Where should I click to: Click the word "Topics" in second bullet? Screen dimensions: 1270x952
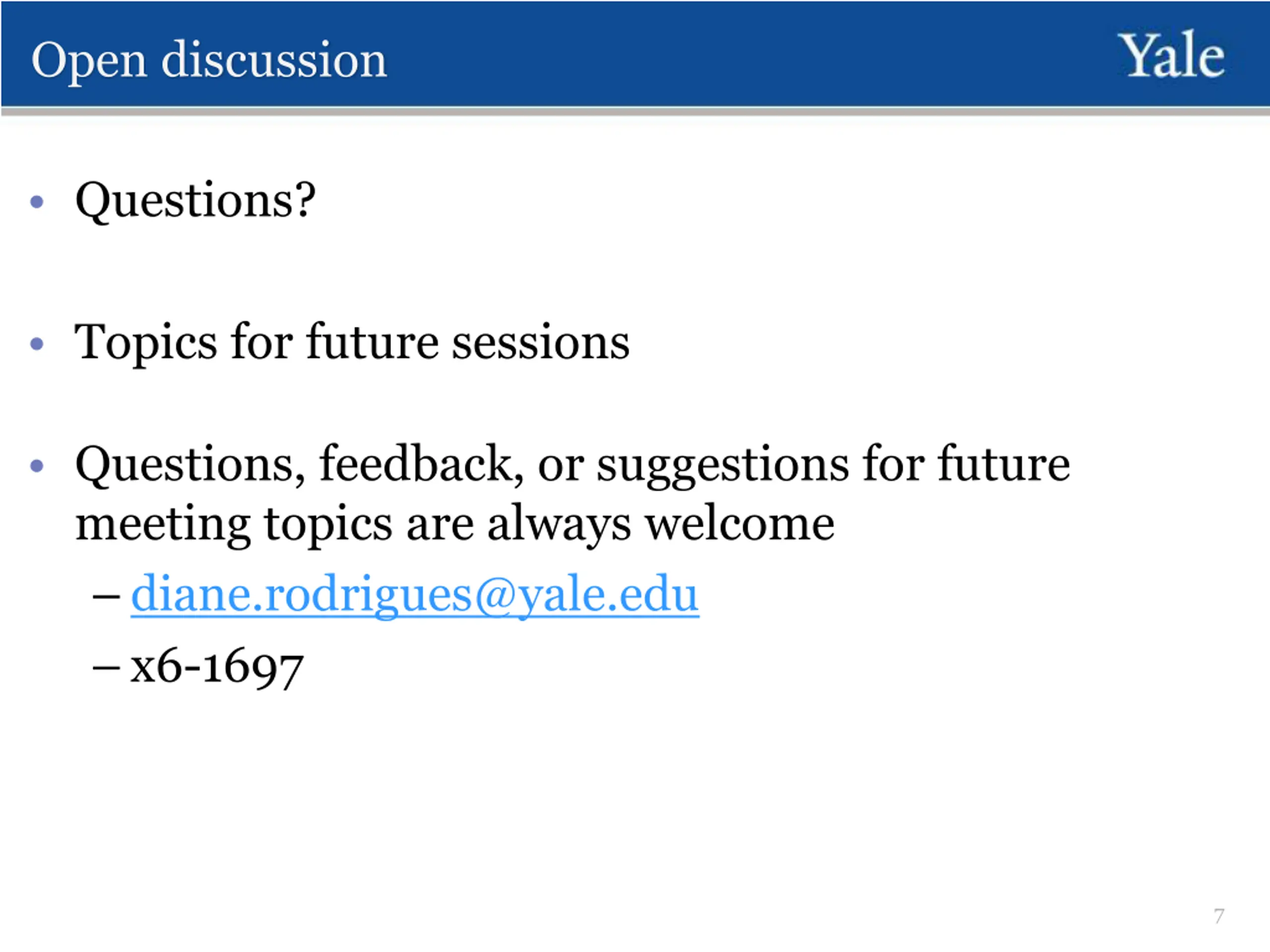coord(146,343)
